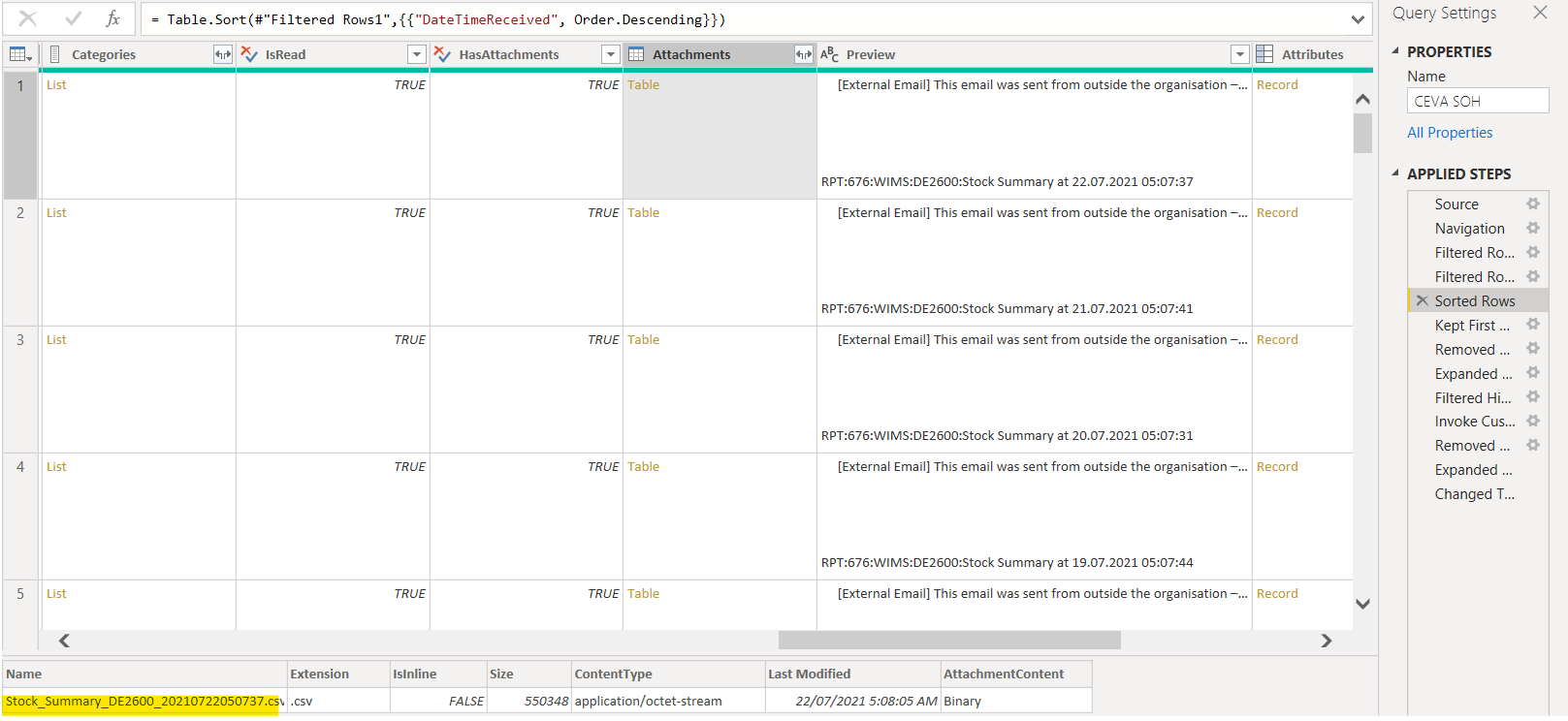Click the scroll right arrow of grid
Screen dimensions: 1568x721
point(1327,641)
